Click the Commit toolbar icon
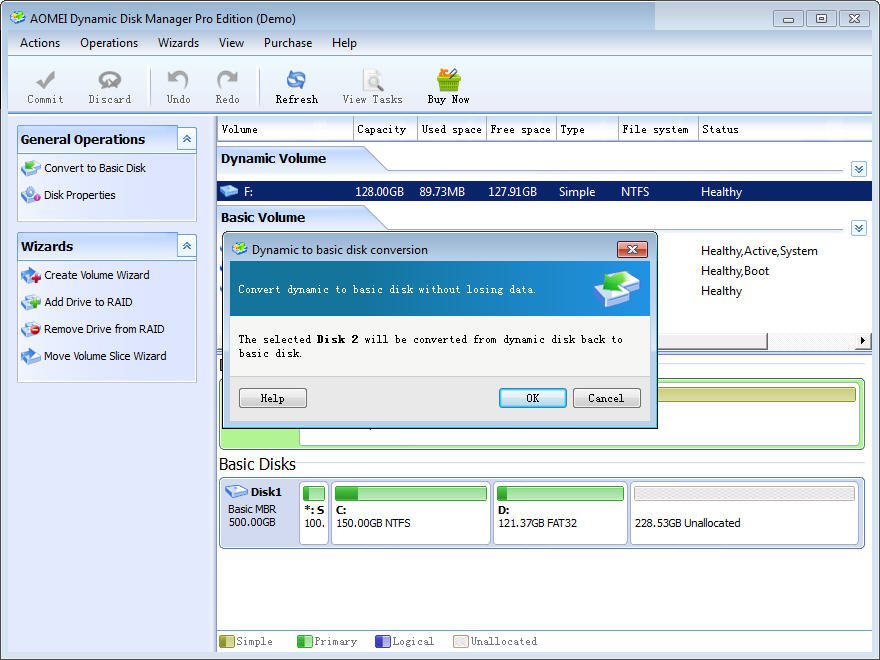 pyautogui.click(x=45, y=80)
